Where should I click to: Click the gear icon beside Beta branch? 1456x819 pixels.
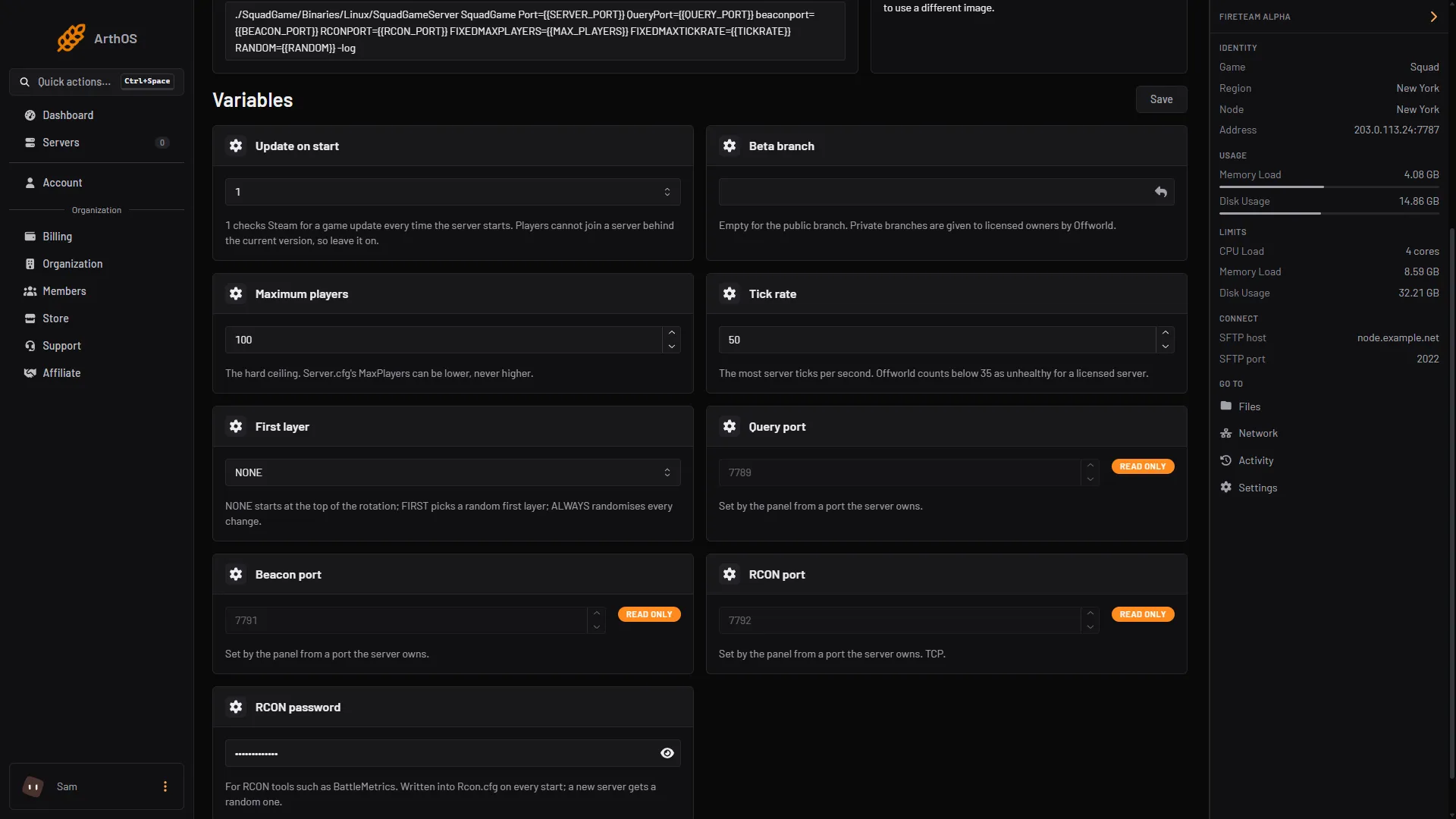click(730, 146)
